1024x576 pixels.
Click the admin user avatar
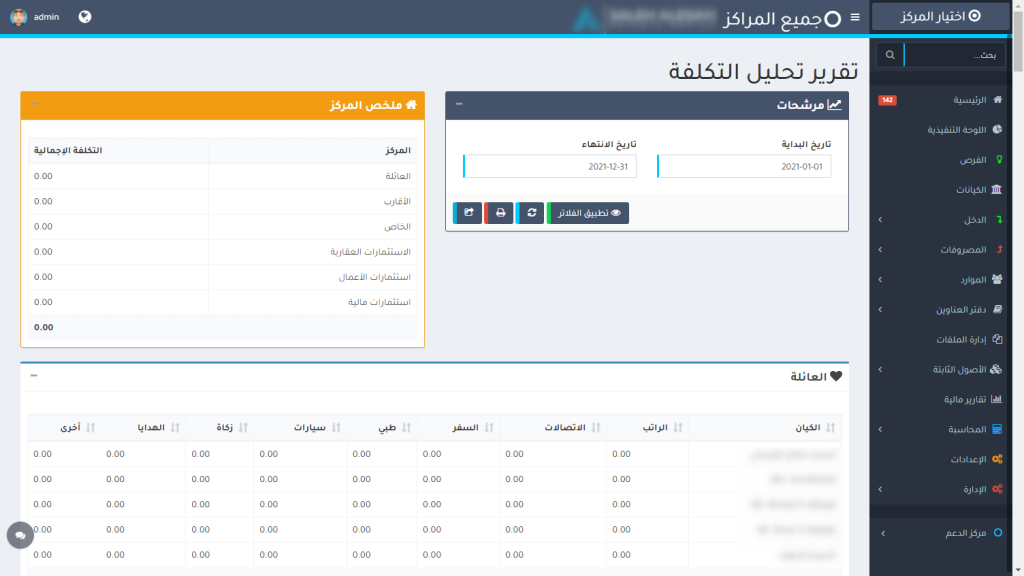19,17
